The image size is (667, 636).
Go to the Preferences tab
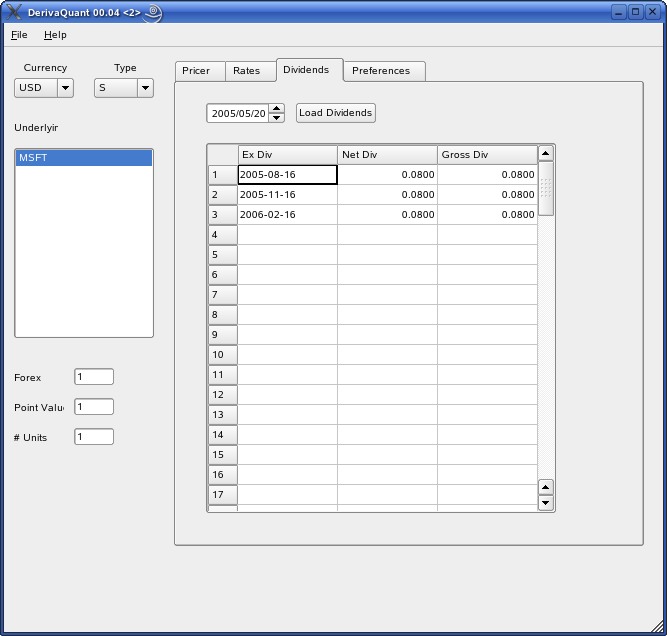click(x=381, y=71)
